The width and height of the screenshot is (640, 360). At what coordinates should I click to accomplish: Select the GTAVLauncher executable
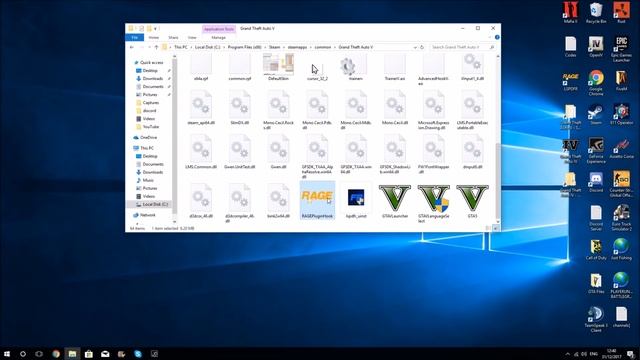point(395,201)
